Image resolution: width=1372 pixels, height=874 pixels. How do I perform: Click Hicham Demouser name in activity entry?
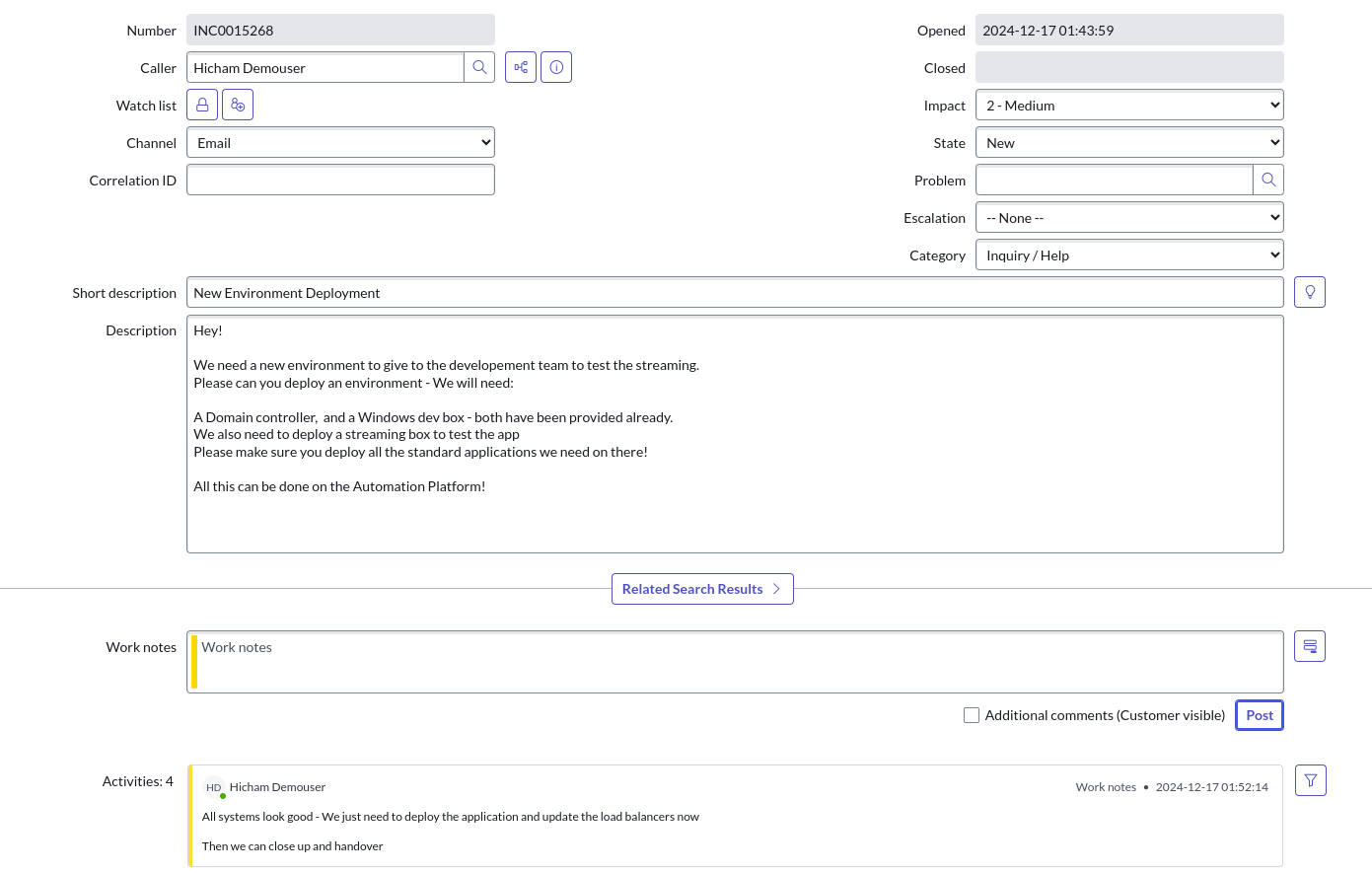(x=277, y=787)
